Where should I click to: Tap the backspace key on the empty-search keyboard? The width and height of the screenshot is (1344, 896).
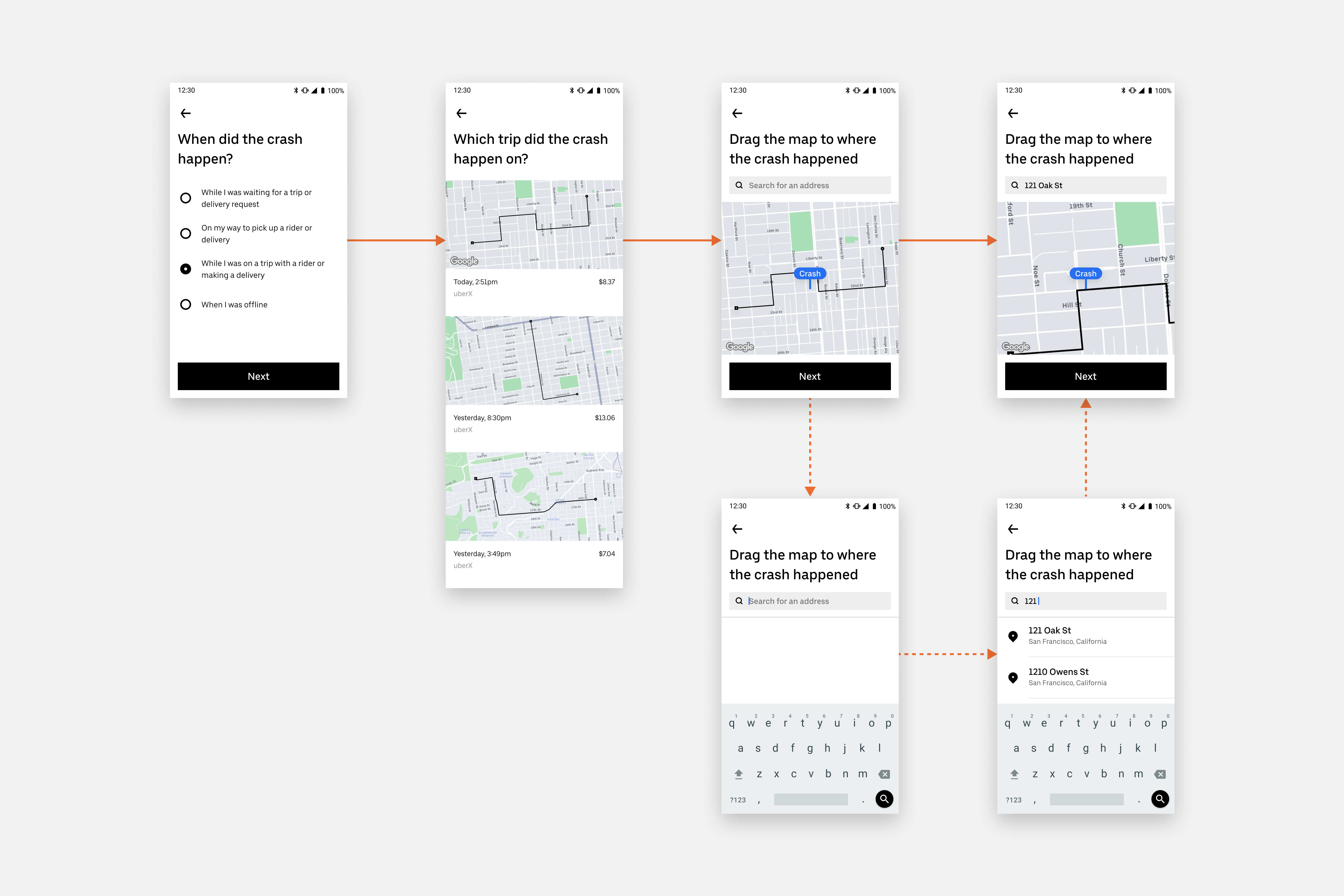pyautogui.click(x=884, y=774)
